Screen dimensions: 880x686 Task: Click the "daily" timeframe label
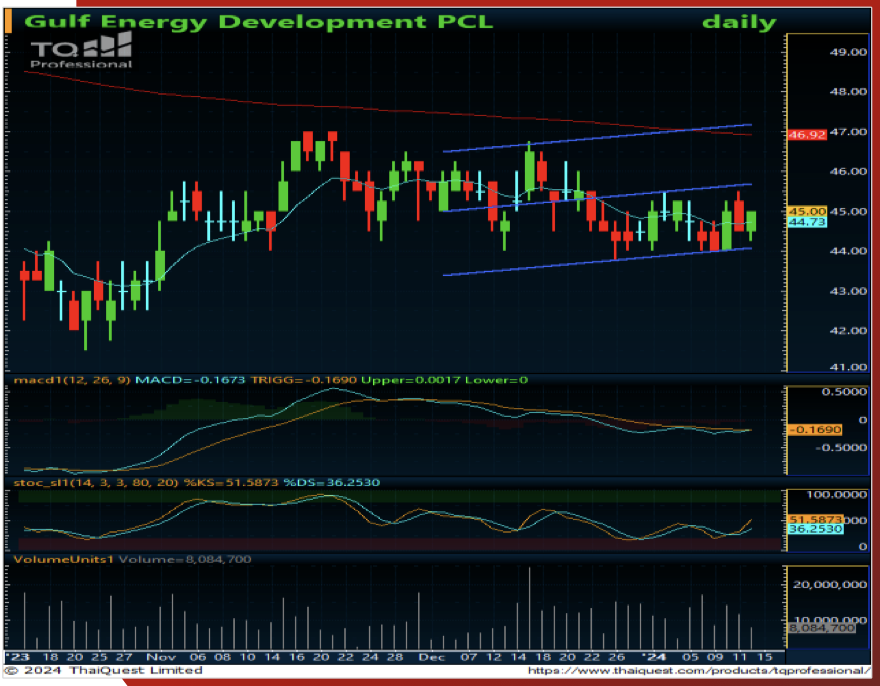coord(739,22)
